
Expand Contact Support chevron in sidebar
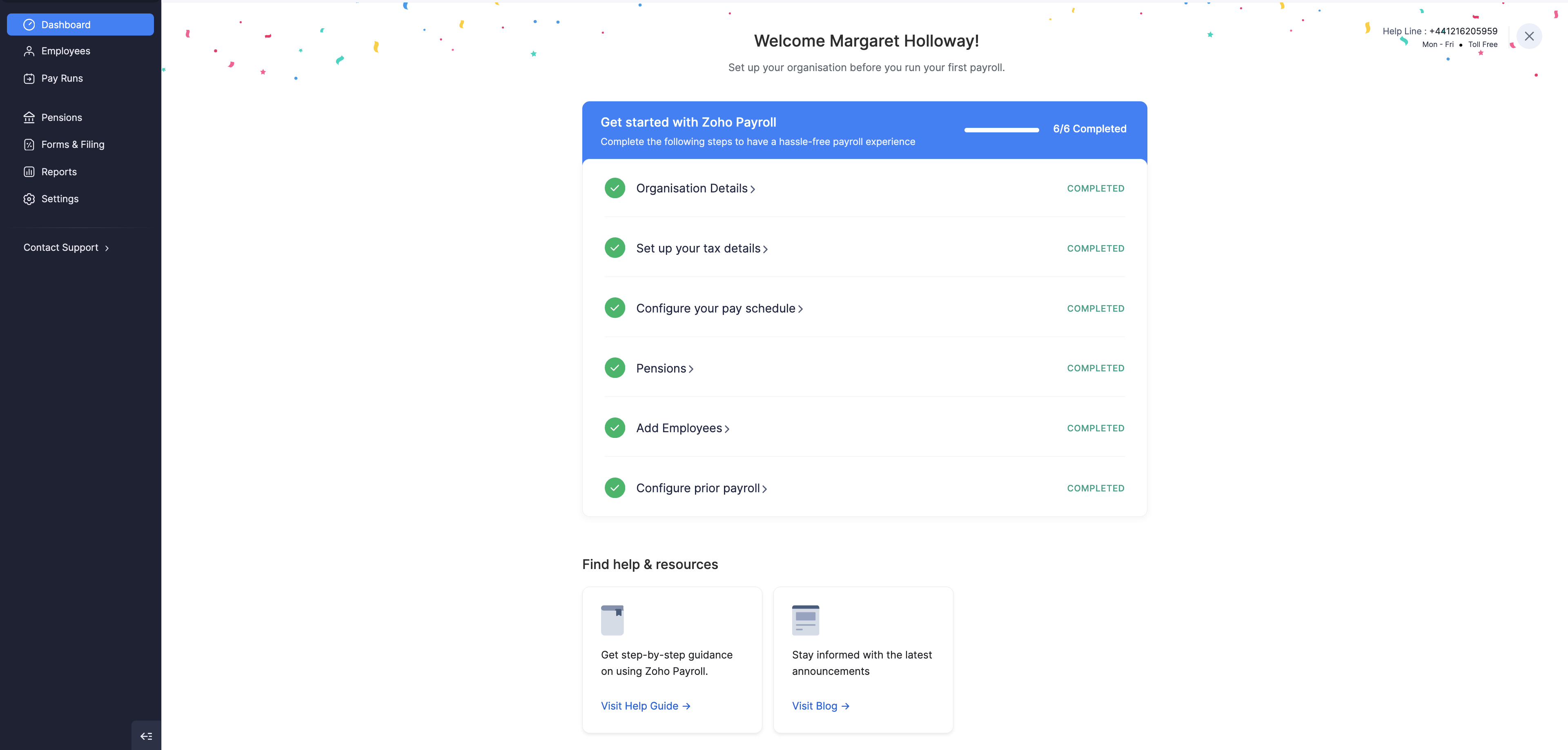(x=107, y=248)
